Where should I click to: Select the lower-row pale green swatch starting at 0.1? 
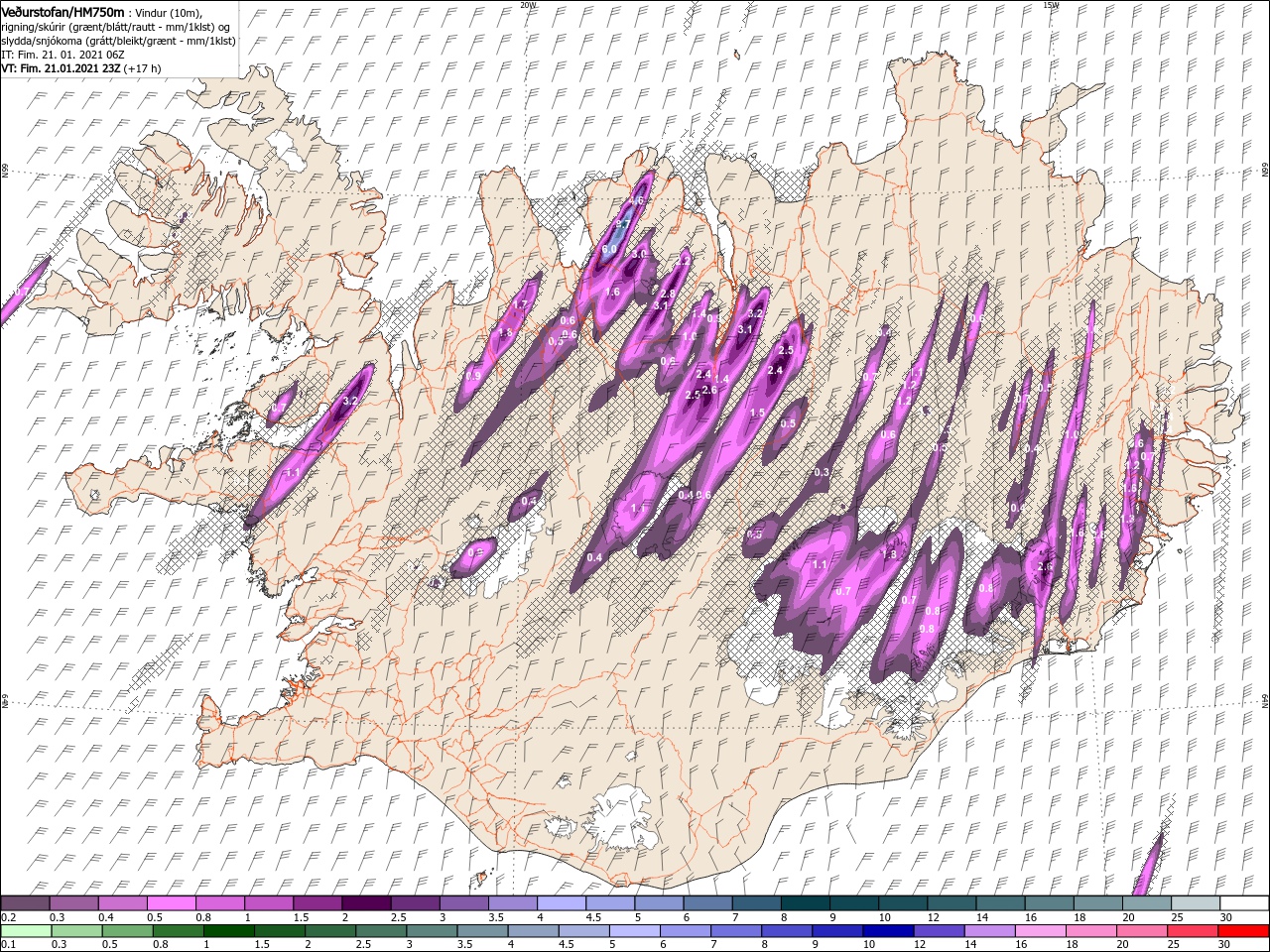click(x=26, y=930)
